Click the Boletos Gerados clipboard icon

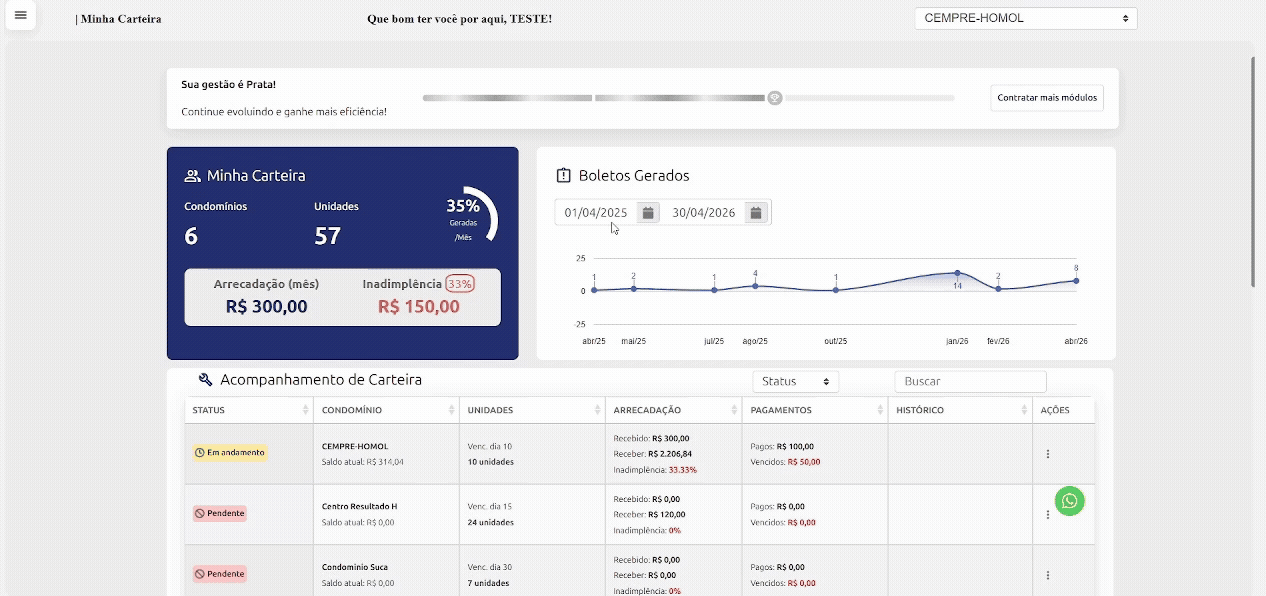point(563,176)
